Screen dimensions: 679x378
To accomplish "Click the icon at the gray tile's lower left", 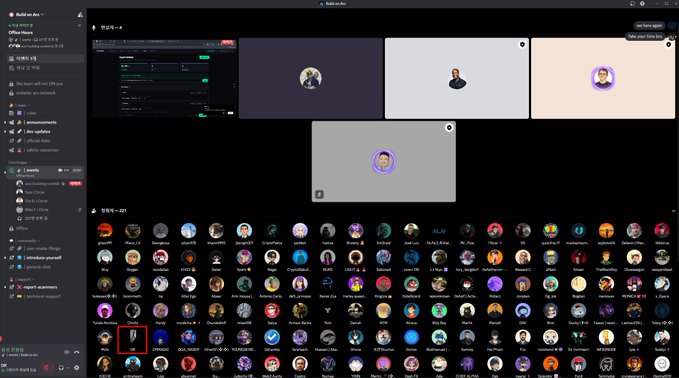I will [319, 194].
